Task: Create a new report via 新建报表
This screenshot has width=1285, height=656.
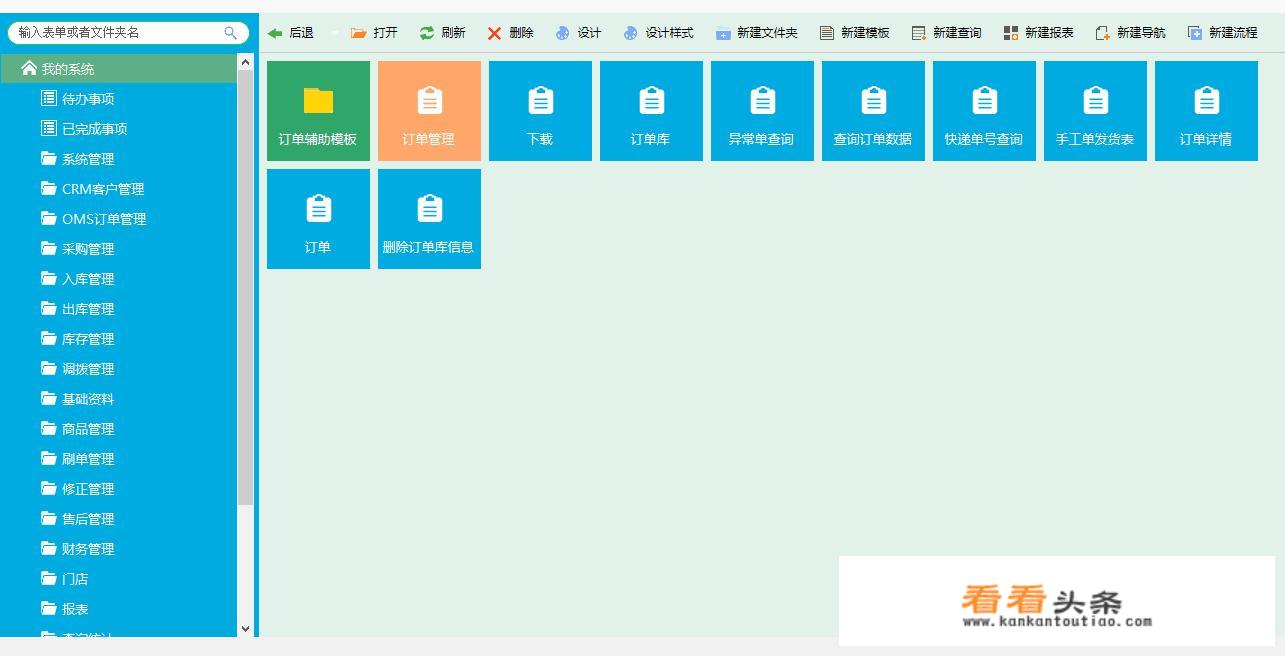Action: 1038,33
